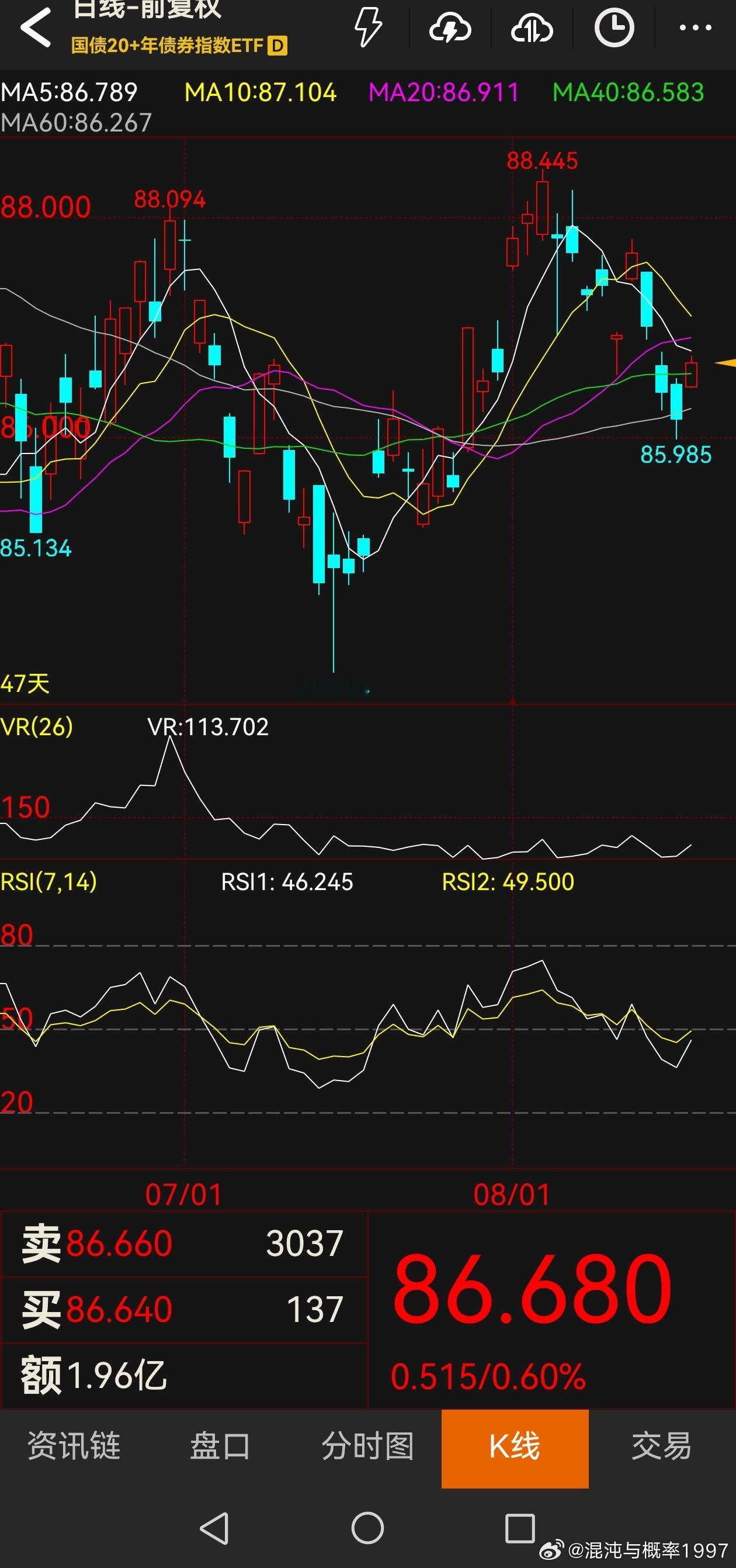Image resolution: width=736 pixels, height=1568 pixels.
Task: Tap the 08/01 date axis label
Action: [x=512, y=1194]
